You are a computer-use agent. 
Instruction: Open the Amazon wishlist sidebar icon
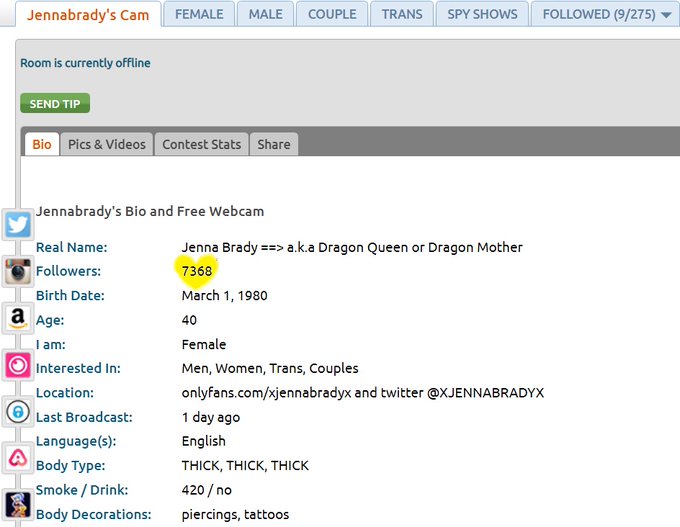tap(18, 318)
